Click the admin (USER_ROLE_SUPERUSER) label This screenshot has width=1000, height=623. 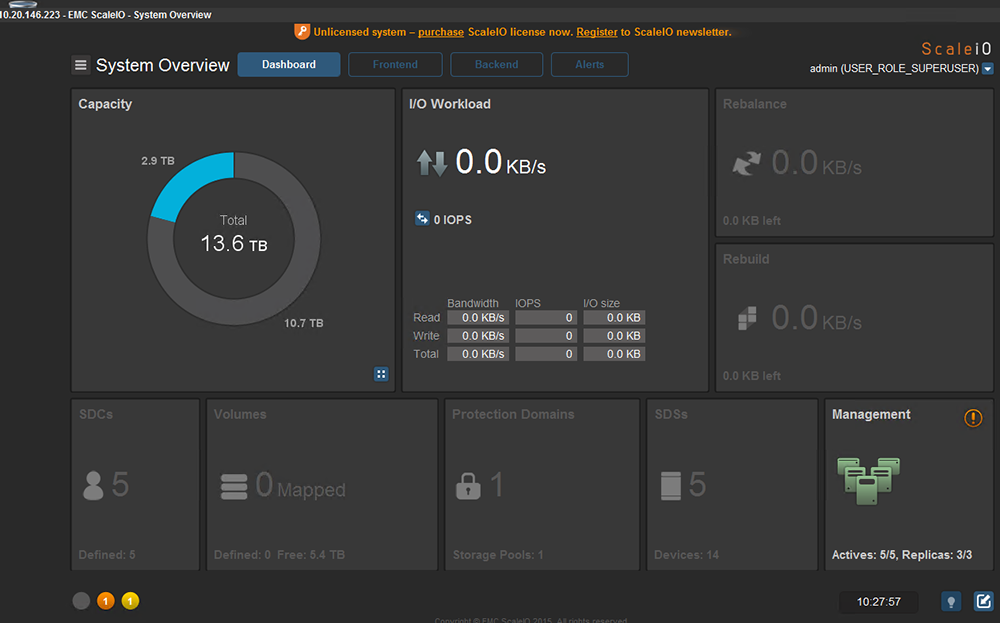(894, 68)
